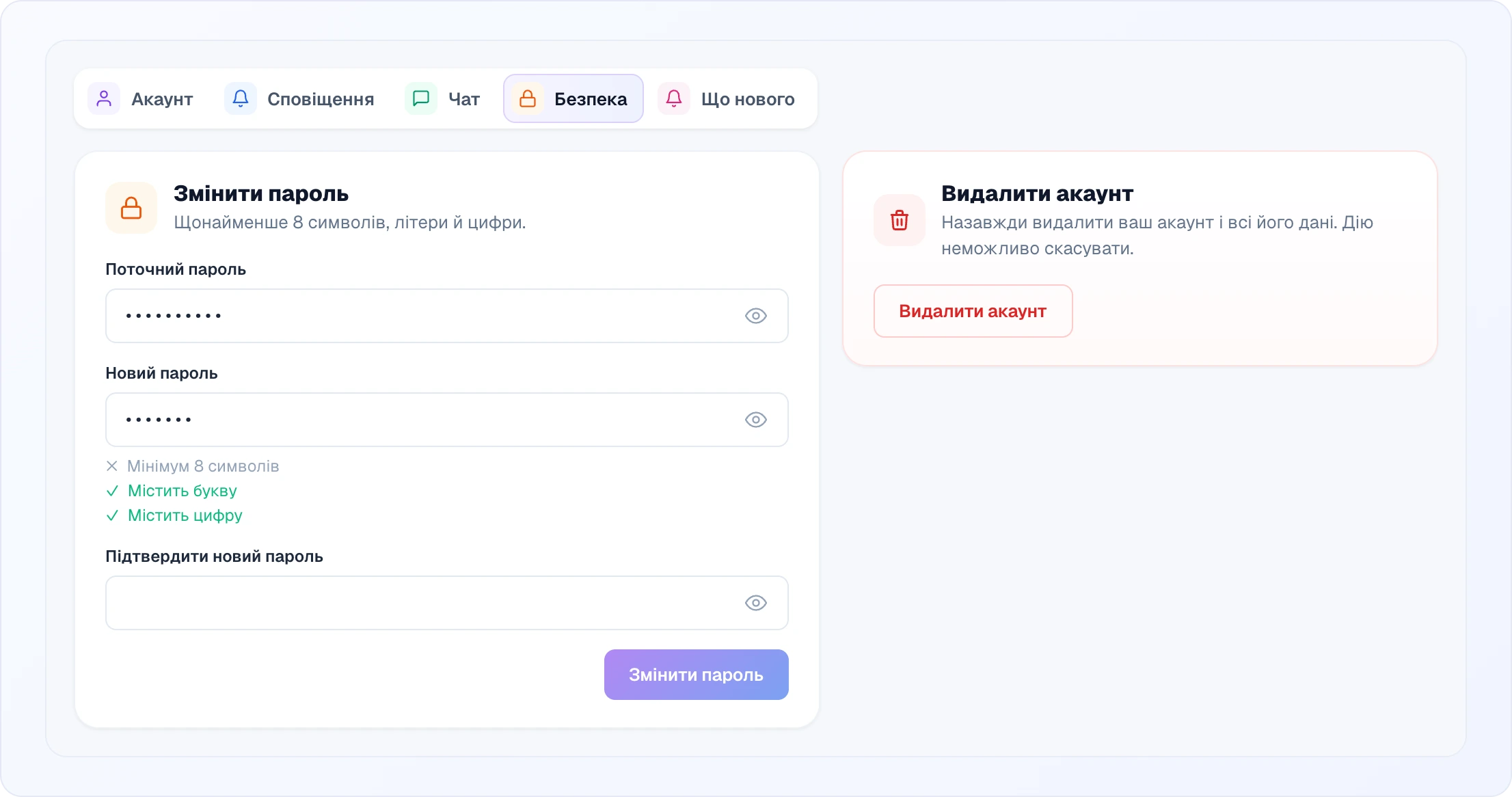This screenshot has width=1512, height=797.
Task: Click the X mark beside Мінімум 8 символів
Action: click(112, 466)
